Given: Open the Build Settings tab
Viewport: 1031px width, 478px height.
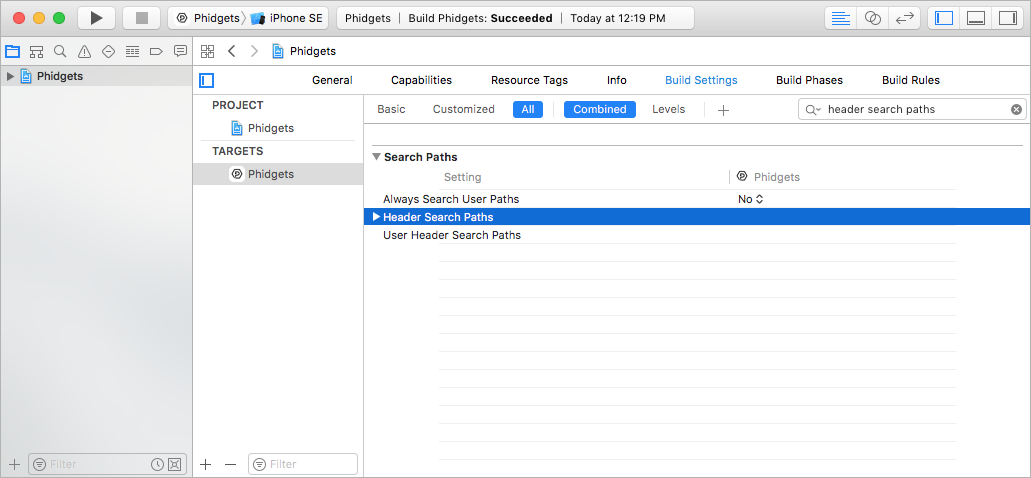Looking at the screenshot, I should [x=702, y=80].
